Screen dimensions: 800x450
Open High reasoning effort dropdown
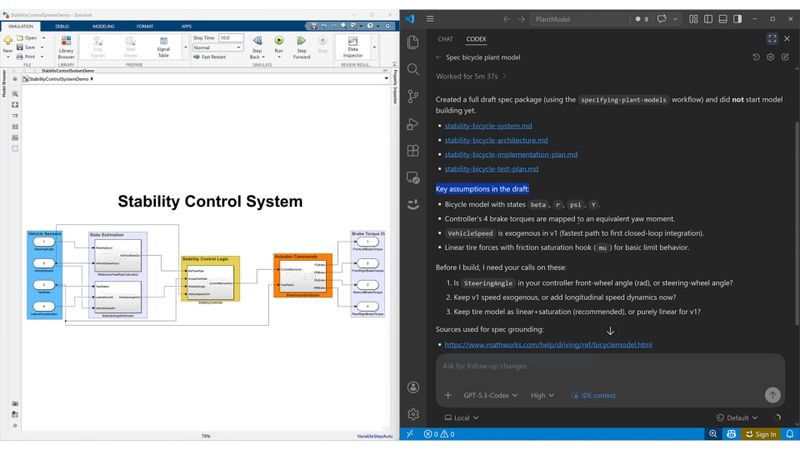(x=542, y=395)
